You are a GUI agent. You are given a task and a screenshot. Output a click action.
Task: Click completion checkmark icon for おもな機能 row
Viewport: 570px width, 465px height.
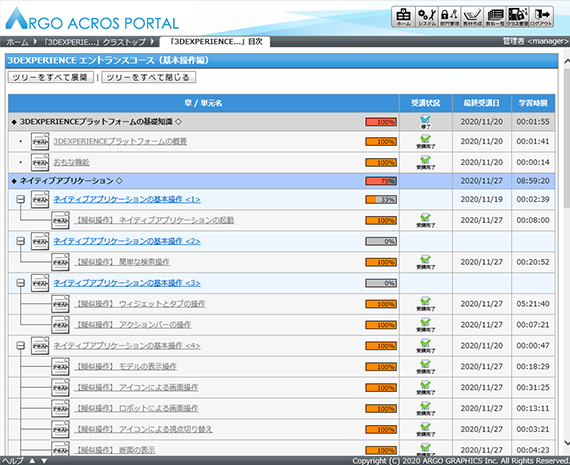[x=426, y=162]
